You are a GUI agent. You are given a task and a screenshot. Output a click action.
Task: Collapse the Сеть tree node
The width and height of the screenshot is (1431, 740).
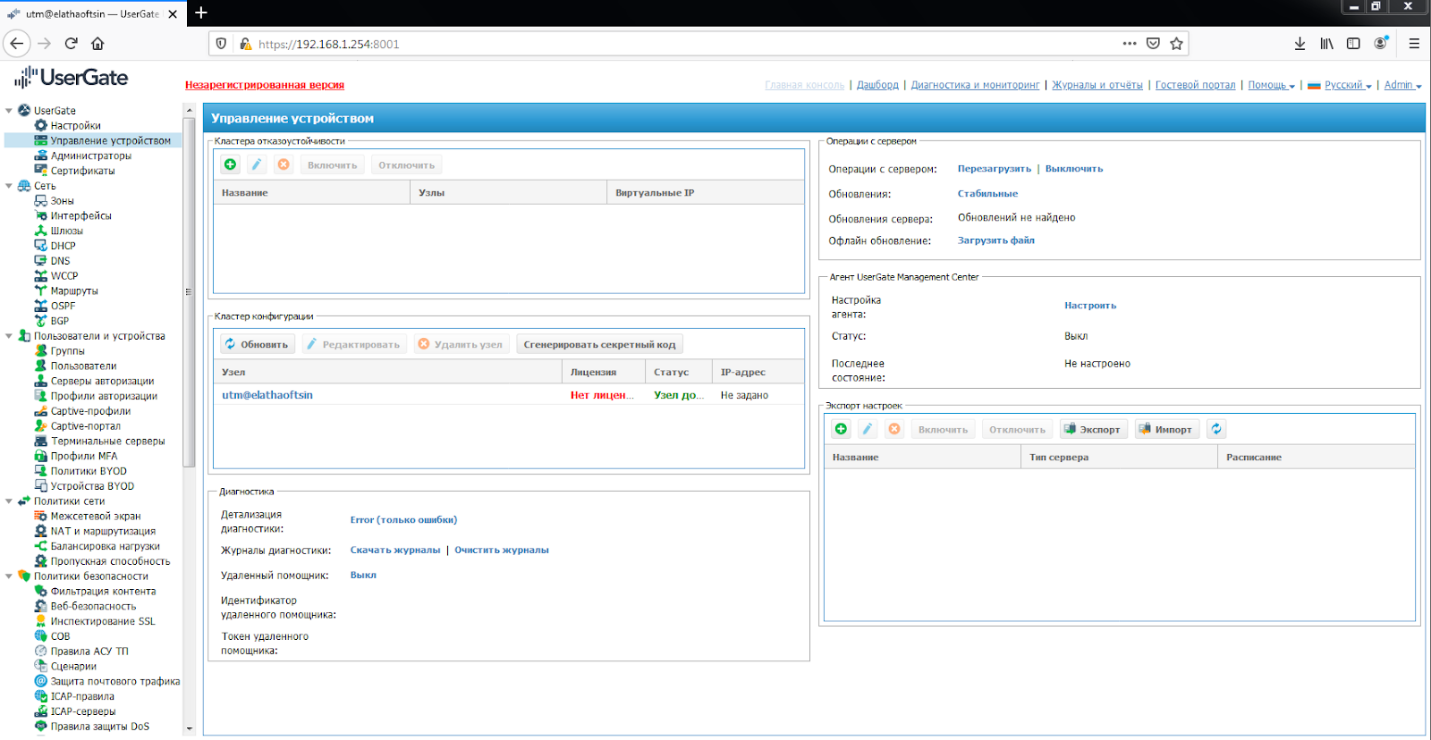10,186
